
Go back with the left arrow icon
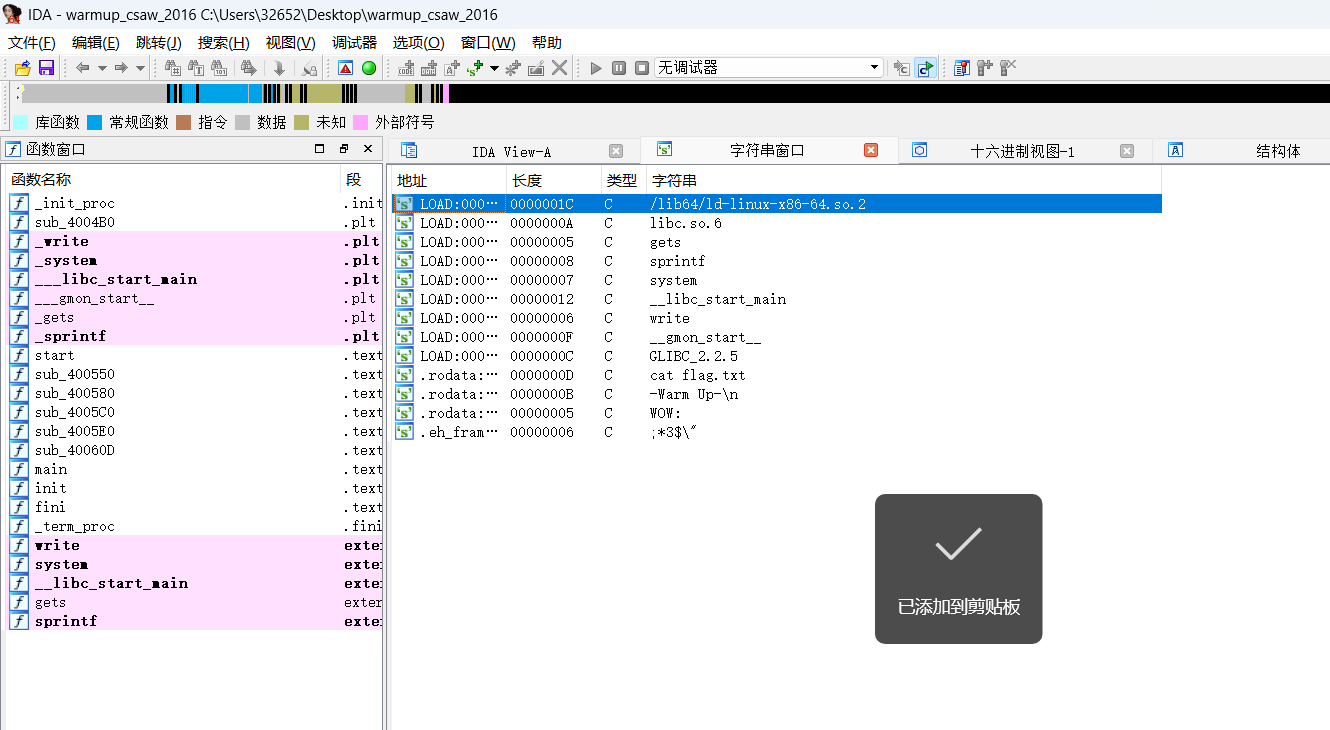click(83, 68)
